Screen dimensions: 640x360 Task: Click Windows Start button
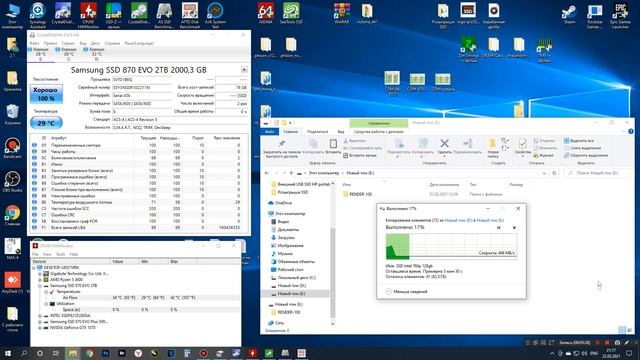tap(8, 353)
